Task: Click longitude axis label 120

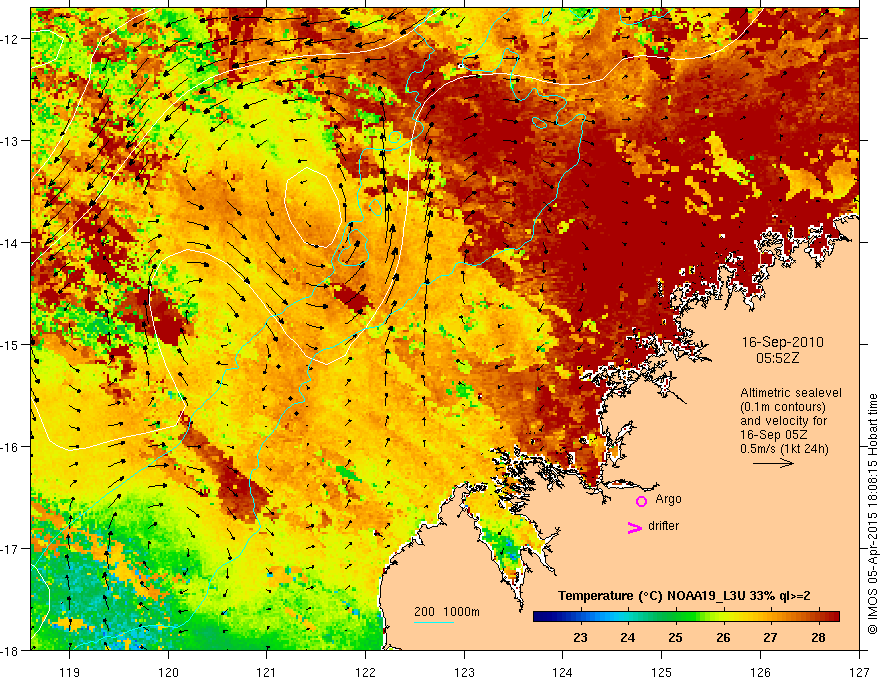Action: [168, 672]
